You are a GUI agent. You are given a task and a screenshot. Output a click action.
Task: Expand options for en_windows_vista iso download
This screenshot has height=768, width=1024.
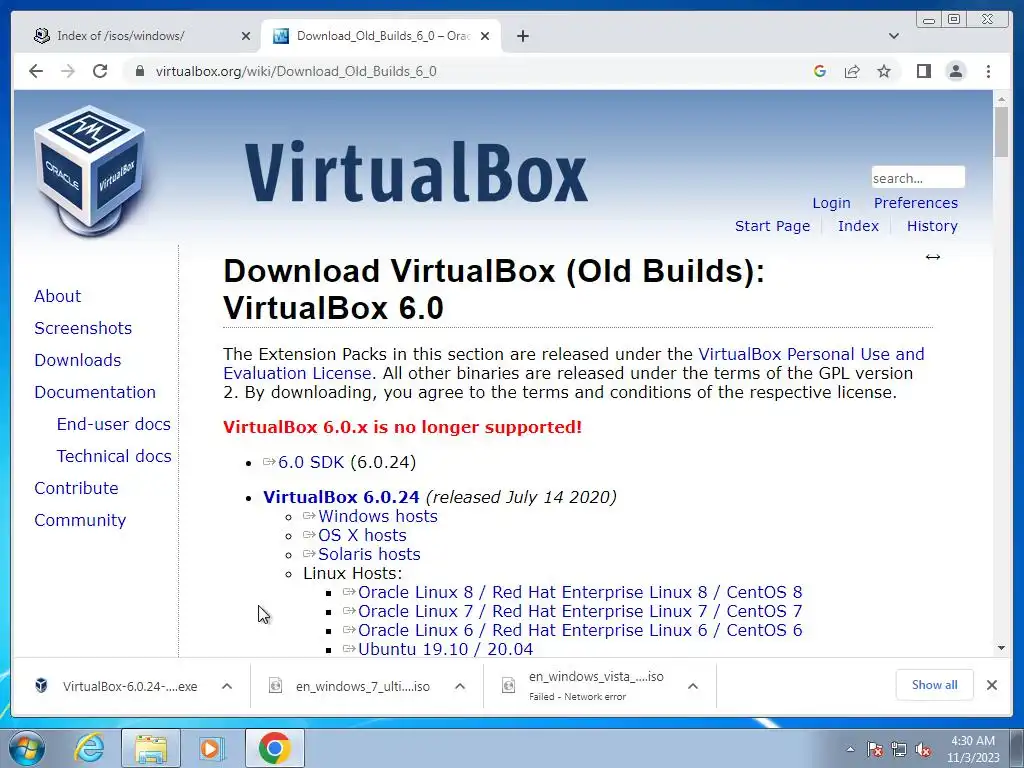click(x=693, y=686)
